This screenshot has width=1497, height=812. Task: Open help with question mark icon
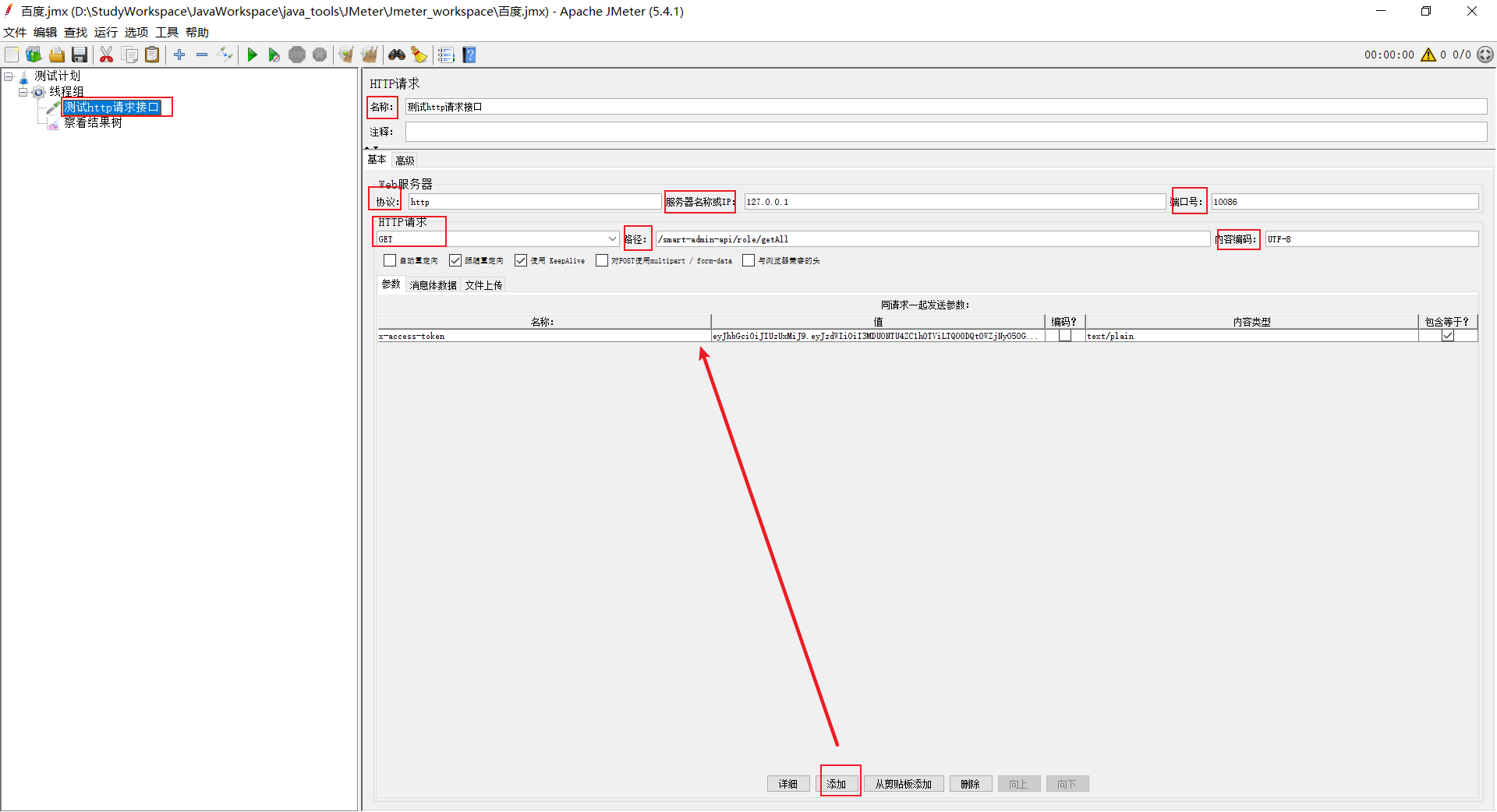469,55
